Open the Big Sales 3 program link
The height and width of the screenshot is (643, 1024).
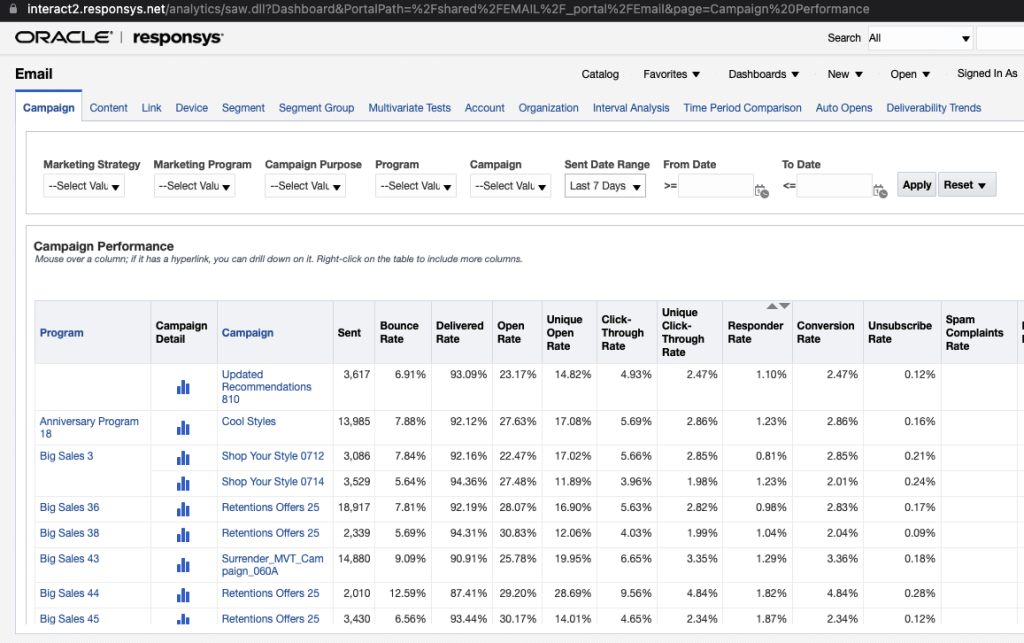pyautogui.click(x=67, y=456)
